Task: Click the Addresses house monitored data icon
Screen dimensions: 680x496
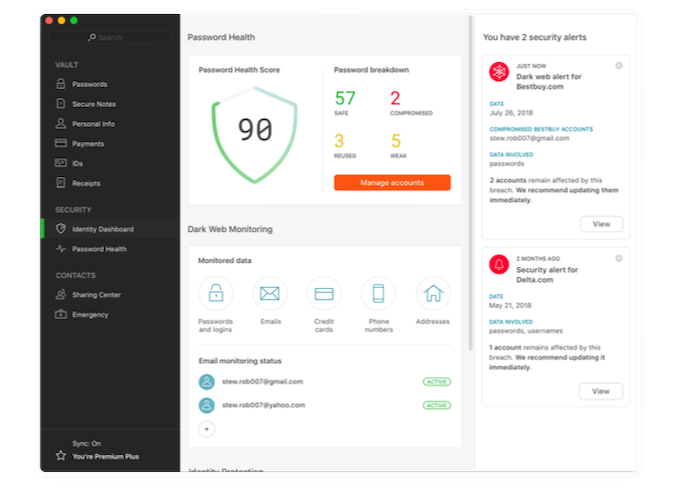Action: click(x=433, y=294)
